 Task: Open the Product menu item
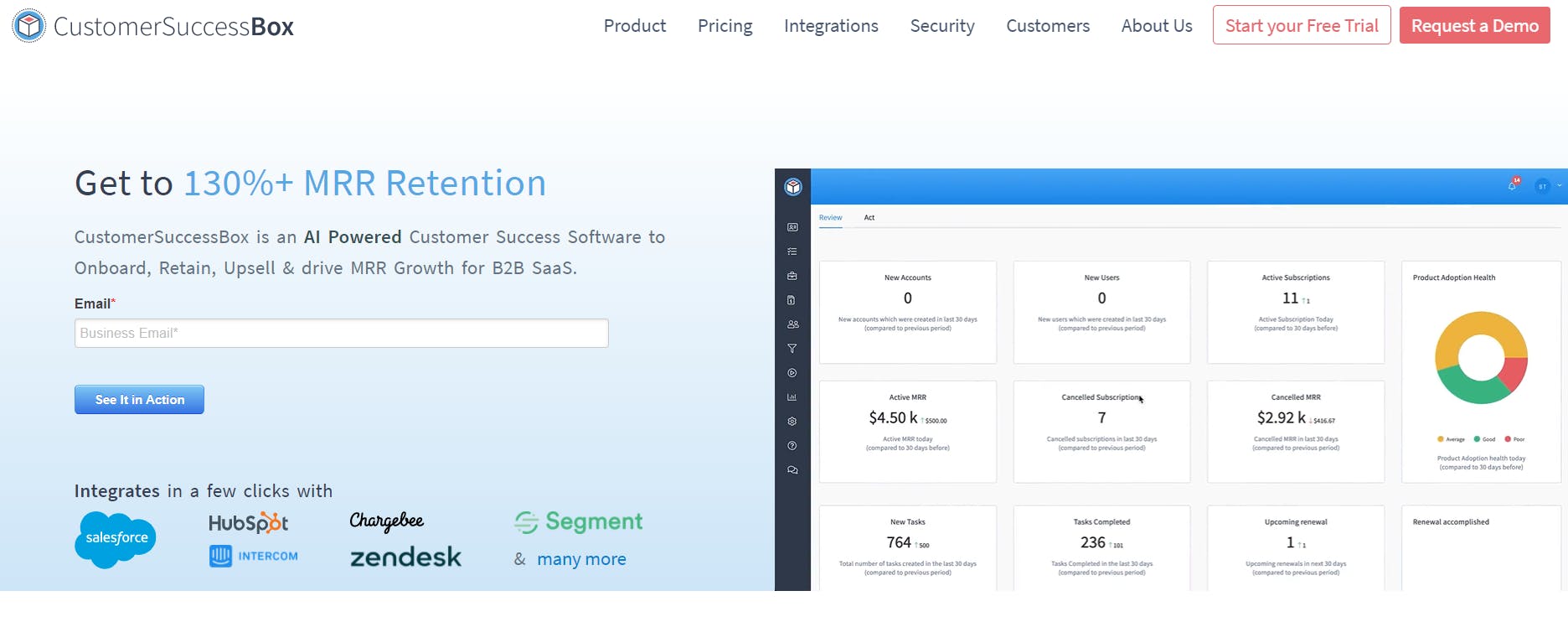(x=635, y=26)
